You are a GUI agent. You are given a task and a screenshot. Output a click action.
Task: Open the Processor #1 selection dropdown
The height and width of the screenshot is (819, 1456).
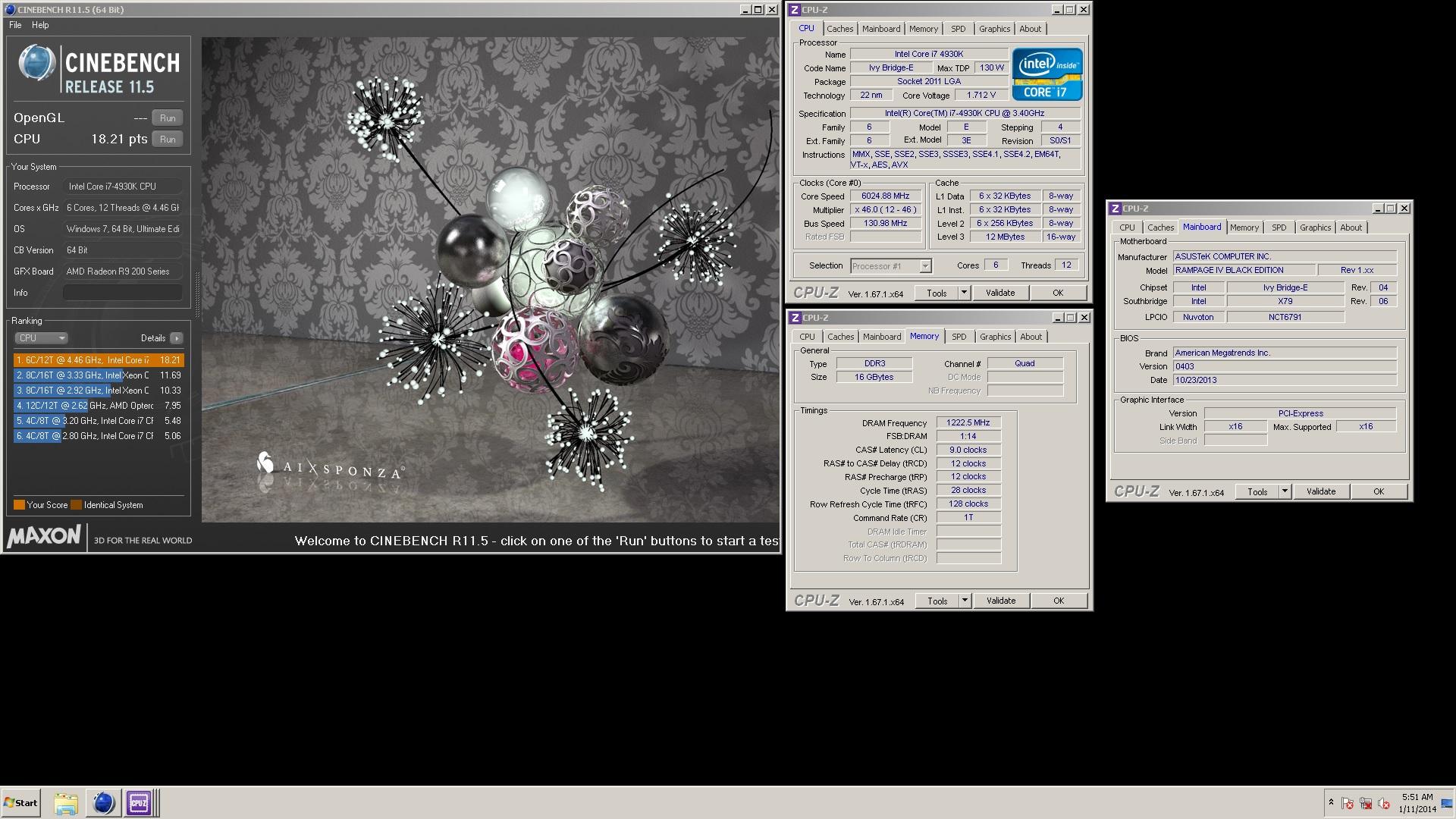tap(890, 266)
